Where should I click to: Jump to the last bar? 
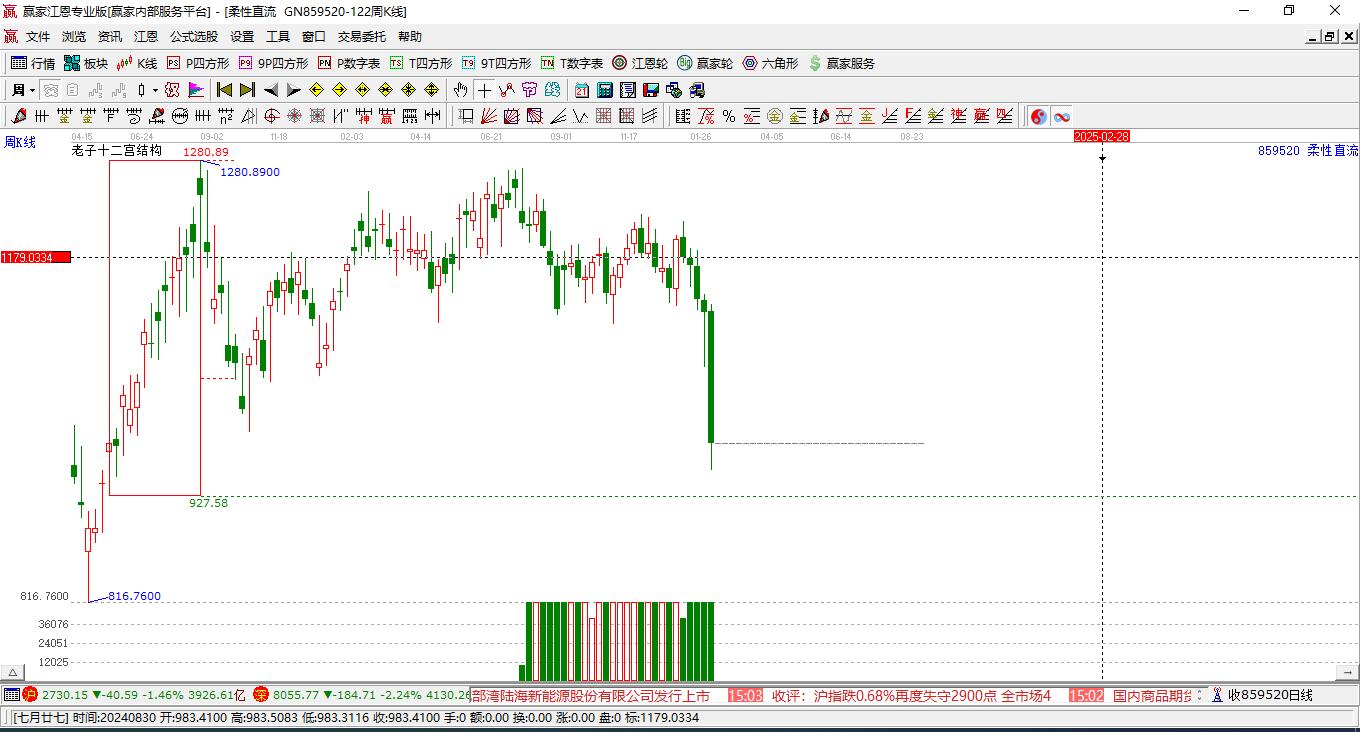point(247,90)
